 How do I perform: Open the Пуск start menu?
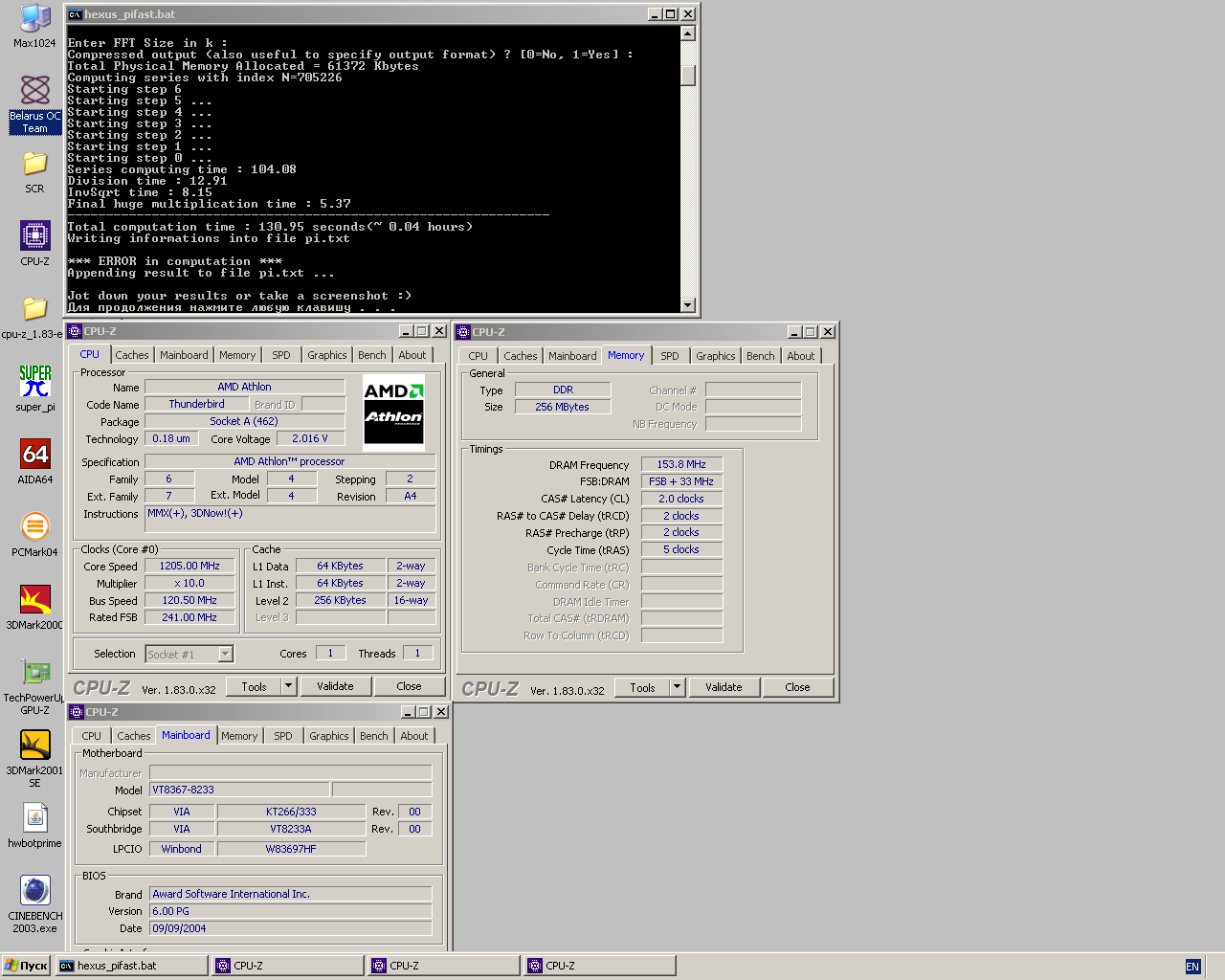27,966
